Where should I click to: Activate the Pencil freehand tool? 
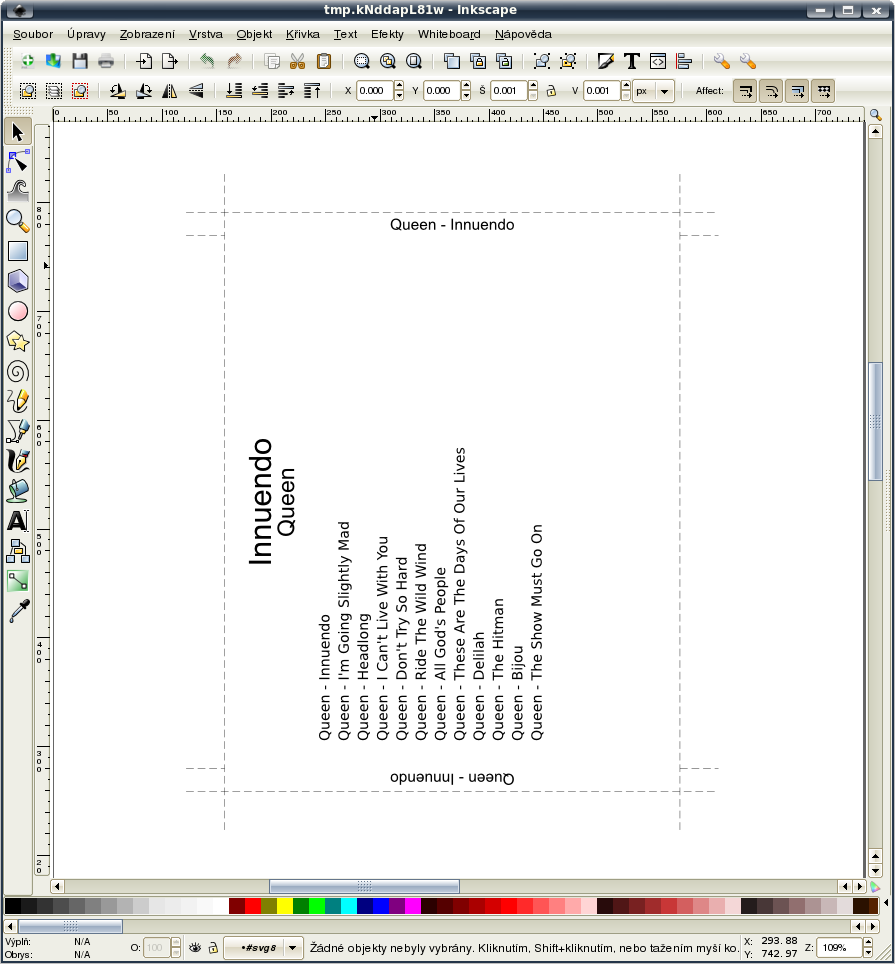18,401
